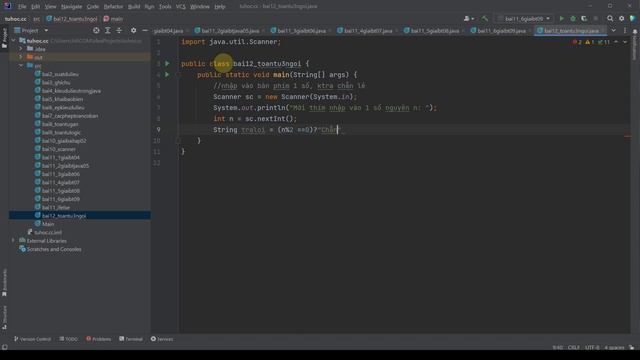Select bai10_scanner in project tree
Screen dimensions: 640x360
[x=59, y=149]
